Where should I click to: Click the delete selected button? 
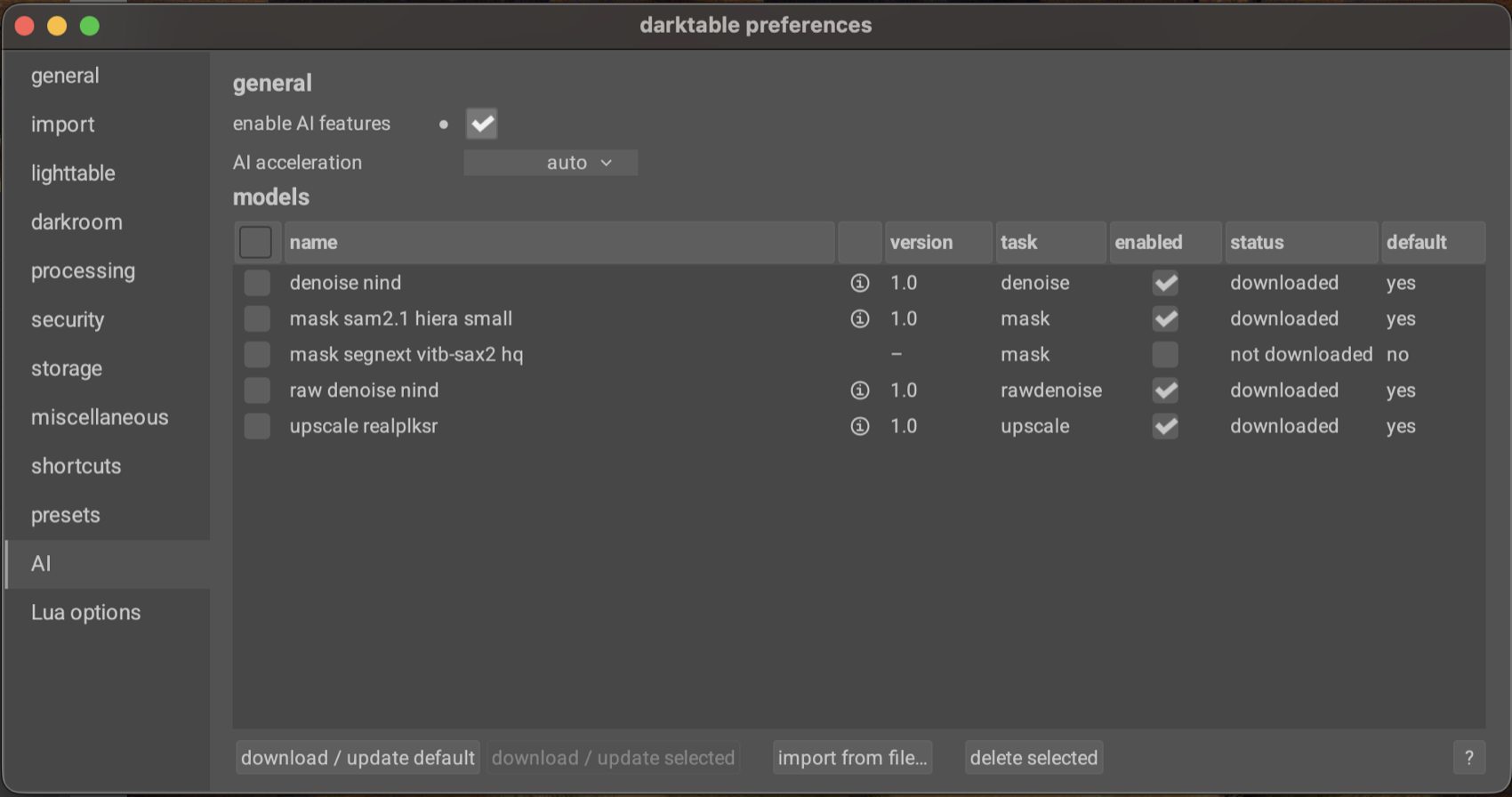[x=1033, y=758]
